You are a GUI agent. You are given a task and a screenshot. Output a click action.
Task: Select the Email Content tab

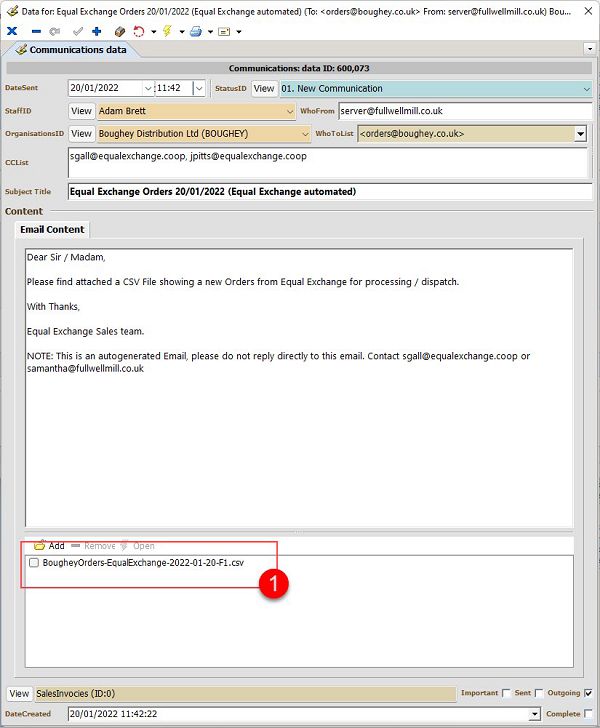point(52,229)
